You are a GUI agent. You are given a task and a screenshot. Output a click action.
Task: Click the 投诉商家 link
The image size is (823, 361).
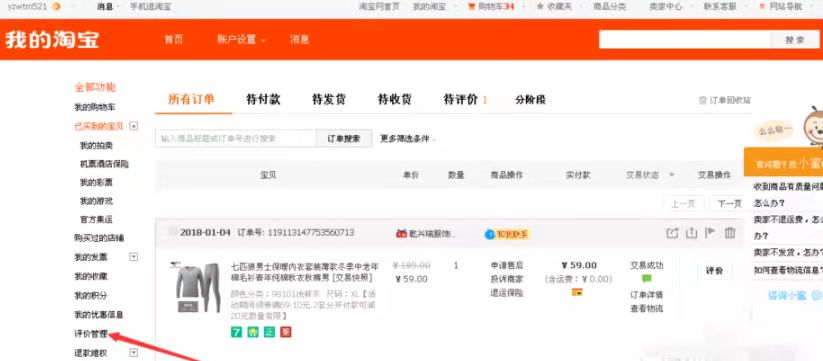507,279
